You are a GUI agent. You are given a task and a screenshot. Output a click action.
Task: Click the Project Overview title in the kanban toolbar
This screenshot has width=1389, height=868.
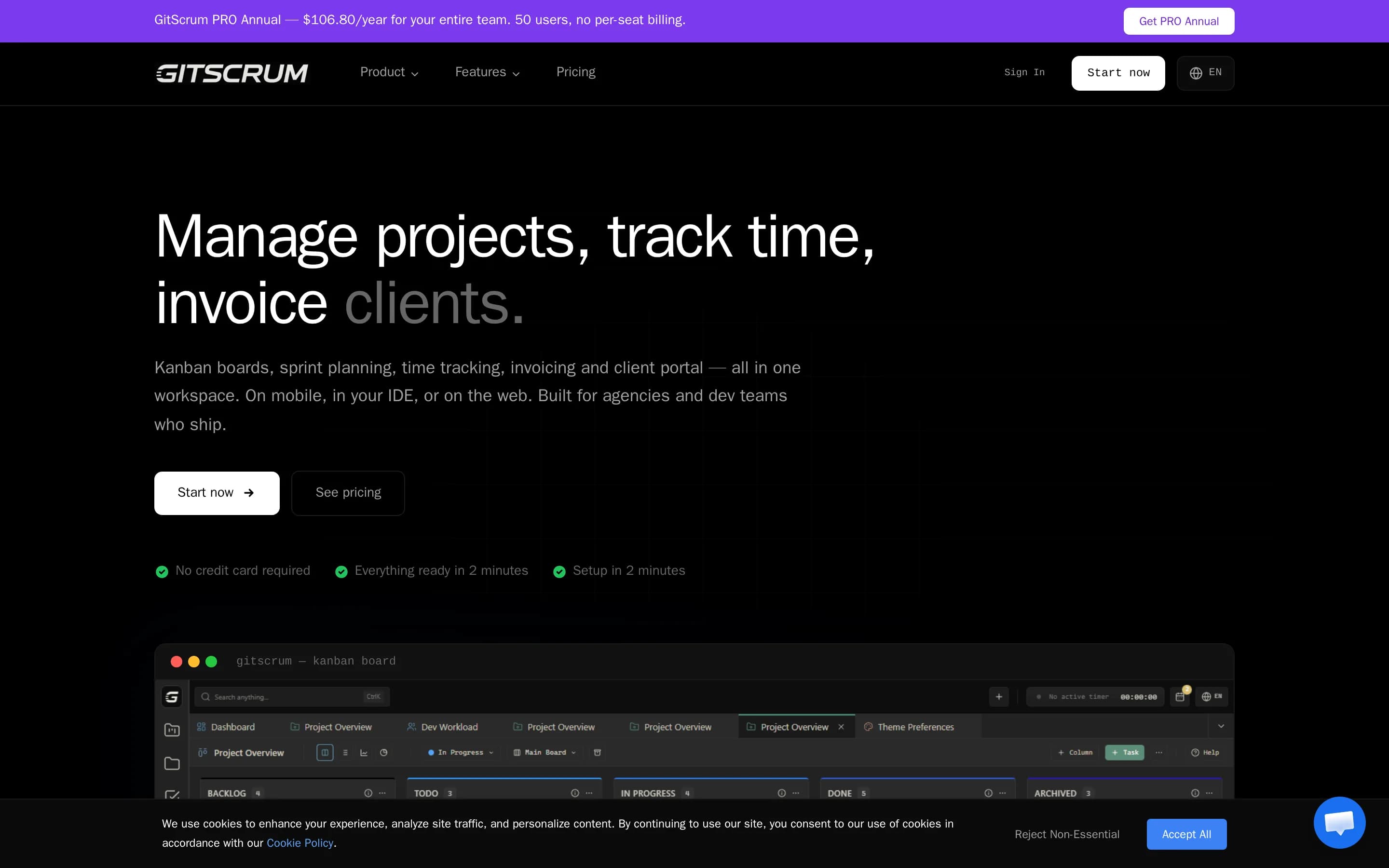pyautogui.click(x=248, y=753)
